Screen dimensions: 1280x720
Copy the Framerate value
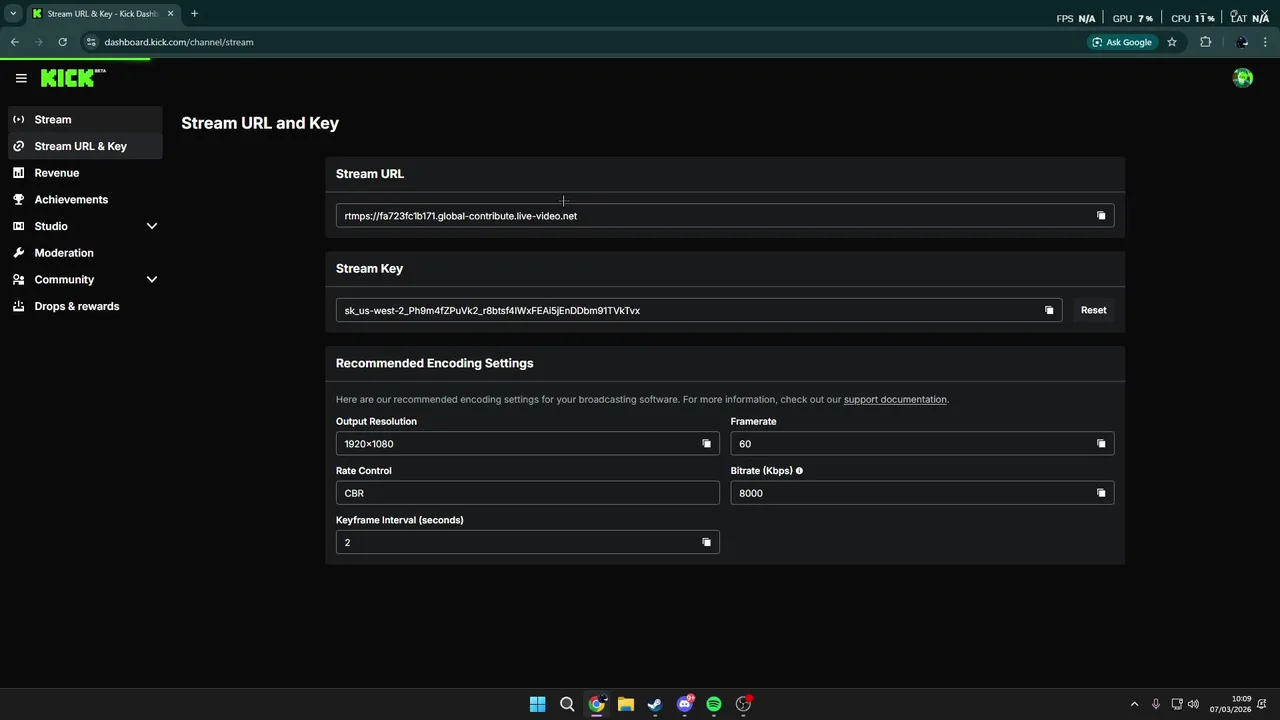(x=1101, y=444)
